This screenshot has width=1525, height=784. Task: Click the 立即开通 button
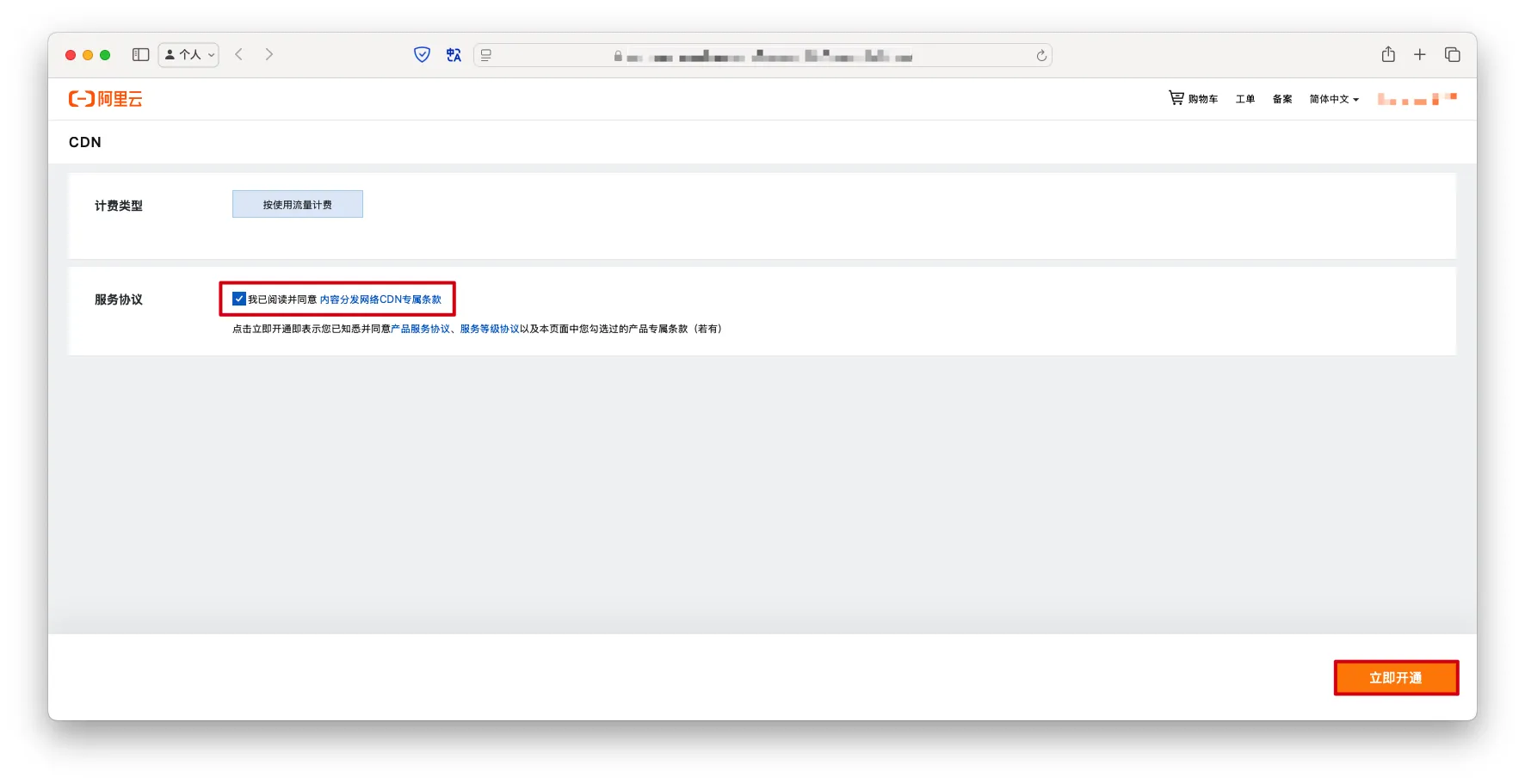tap(1395, 677)
